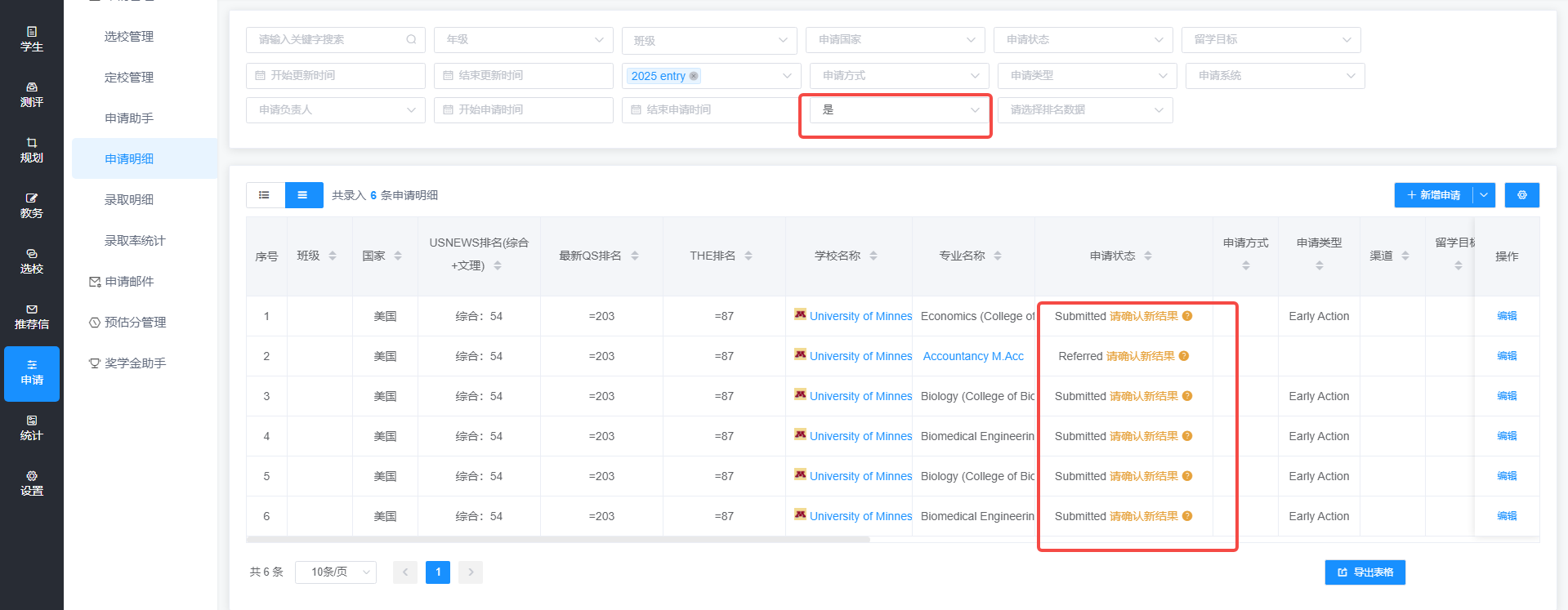The image size is (1568, 610).
Task: Click the gear settings button above the table
Action: [1521, 195]
